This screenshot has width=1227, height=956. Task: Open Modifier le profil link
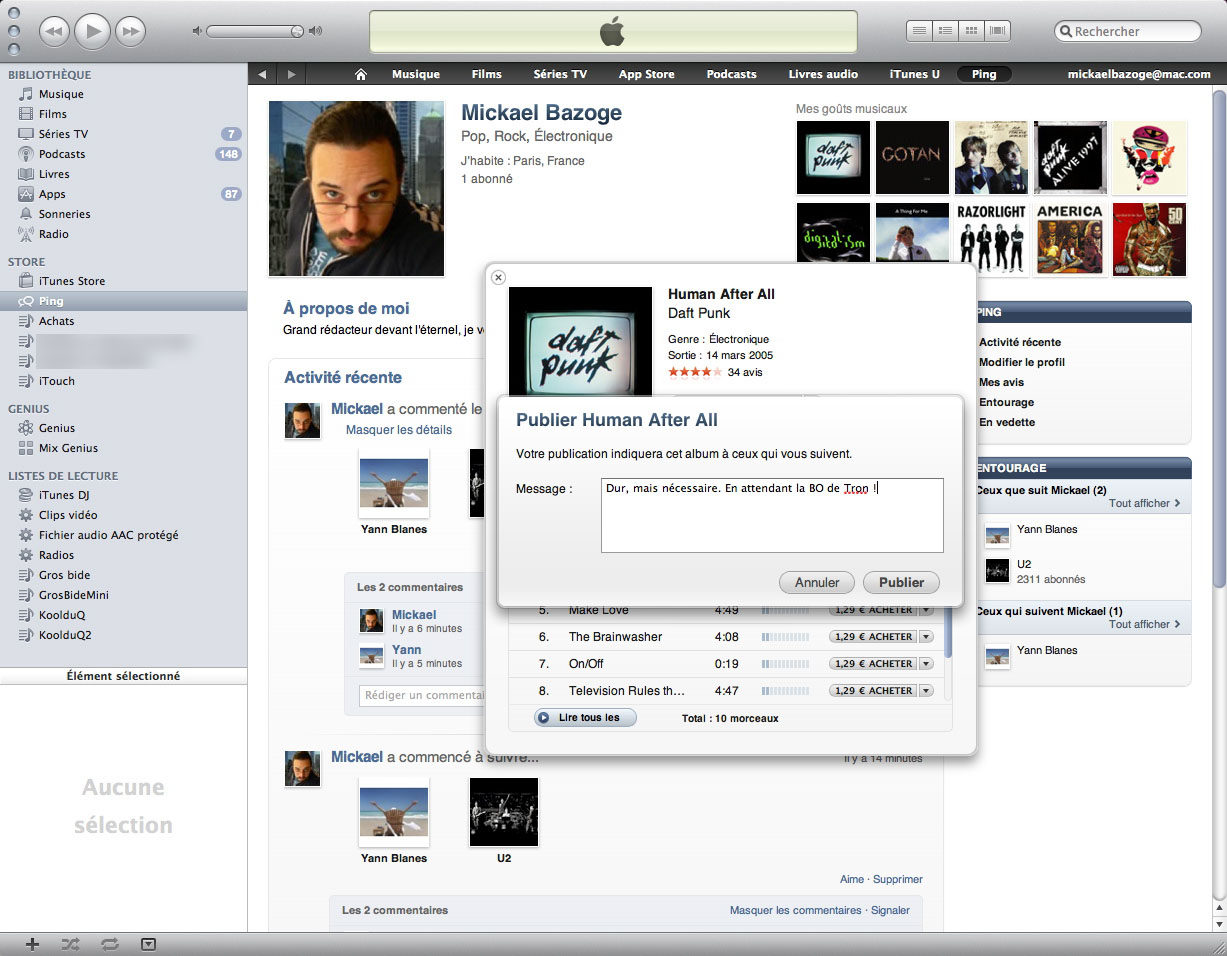tap(1022, 362)
